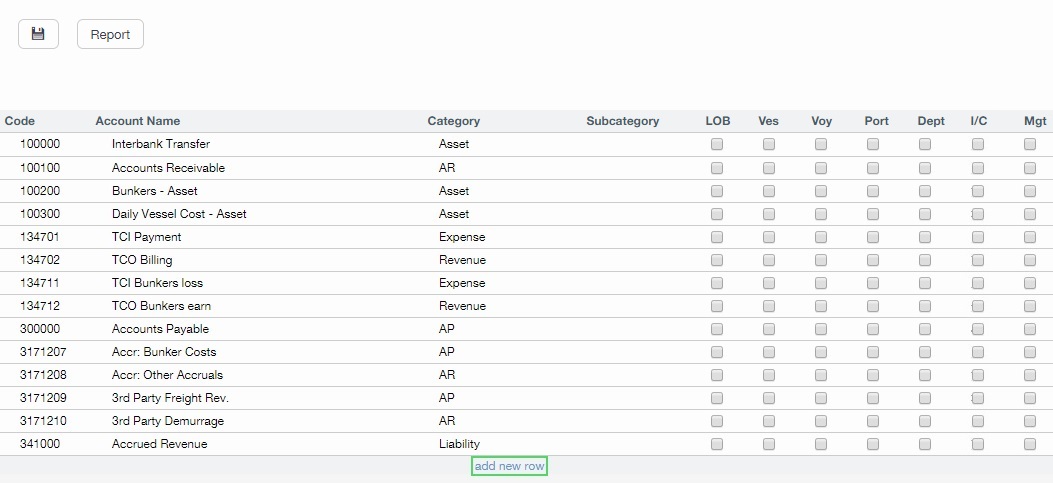Screen dimensions: 1053x483
Task: Select the Category column header
Action: (453, 121)
